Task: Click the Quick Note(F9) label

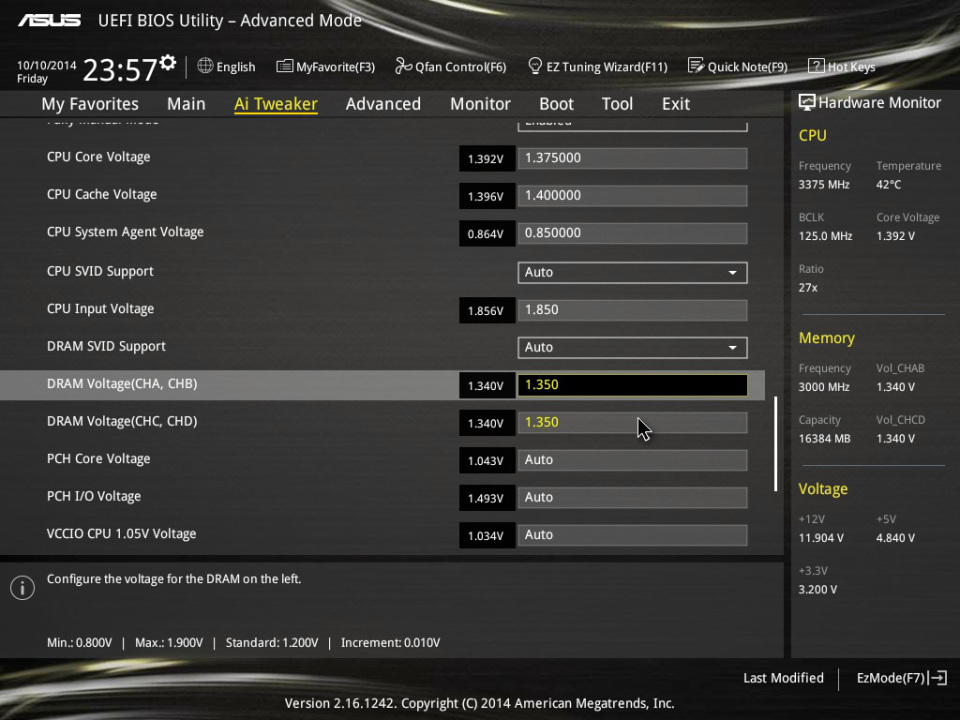Action: pyautogui.click(x=748, y=67)
